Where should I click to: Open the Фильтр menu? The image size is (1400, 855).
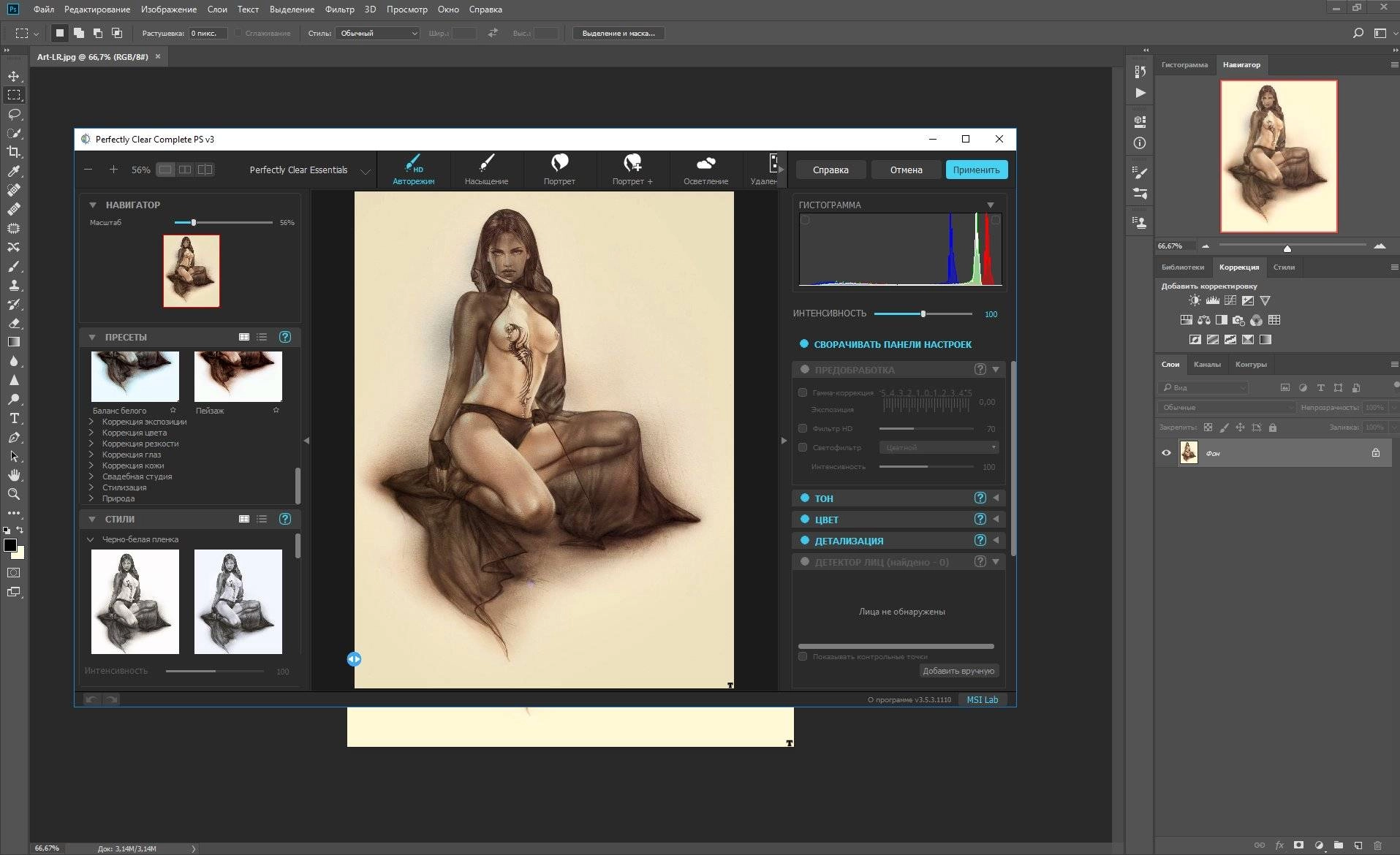pyautogui.click(x=339, y=9)
